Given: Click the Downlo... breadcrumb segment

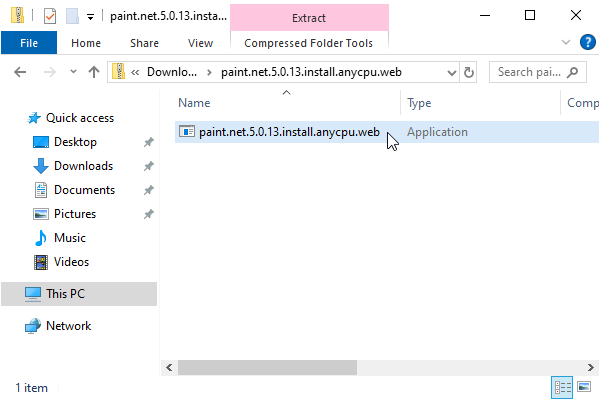Looking at the screenshot, I should pos(172,72).
